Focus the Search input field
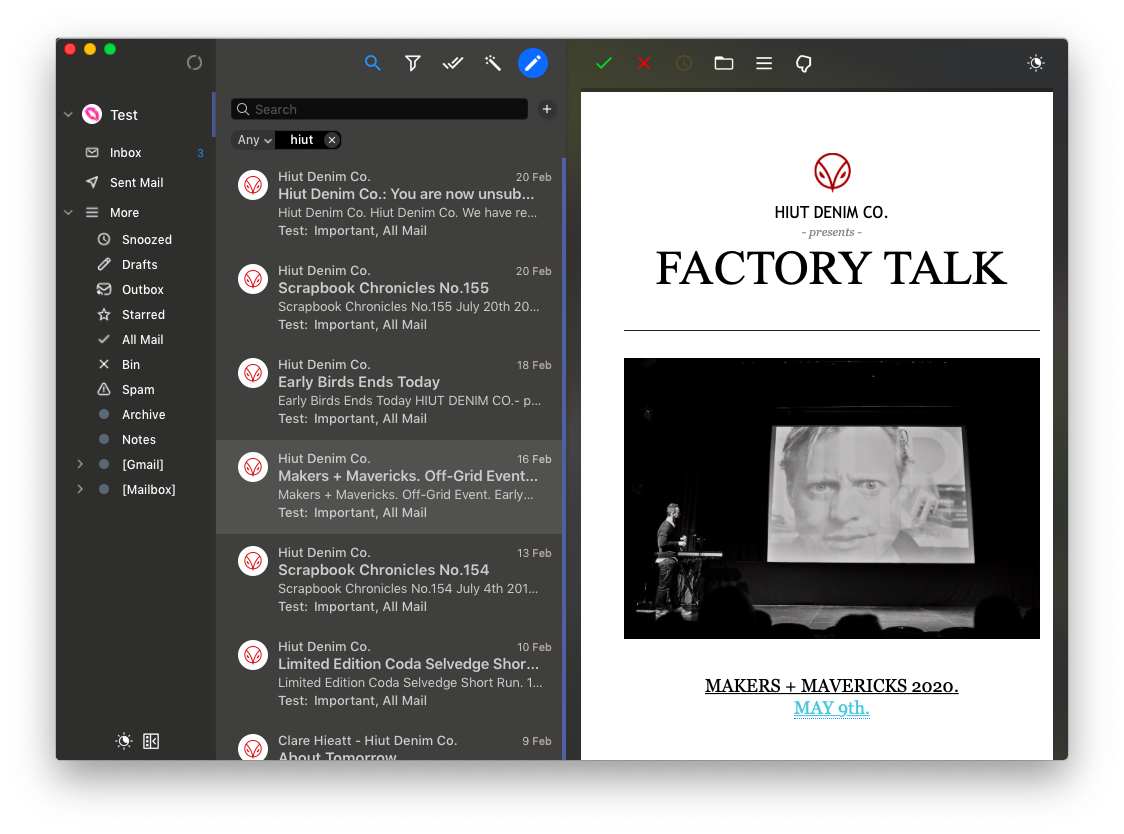The width and height of the screenshot is (1124, 834). [379, 109]
